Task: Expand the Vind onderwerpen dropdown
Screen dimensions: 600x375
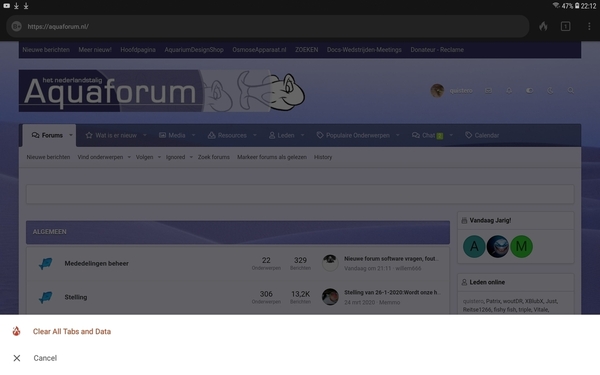Action: 129,157
